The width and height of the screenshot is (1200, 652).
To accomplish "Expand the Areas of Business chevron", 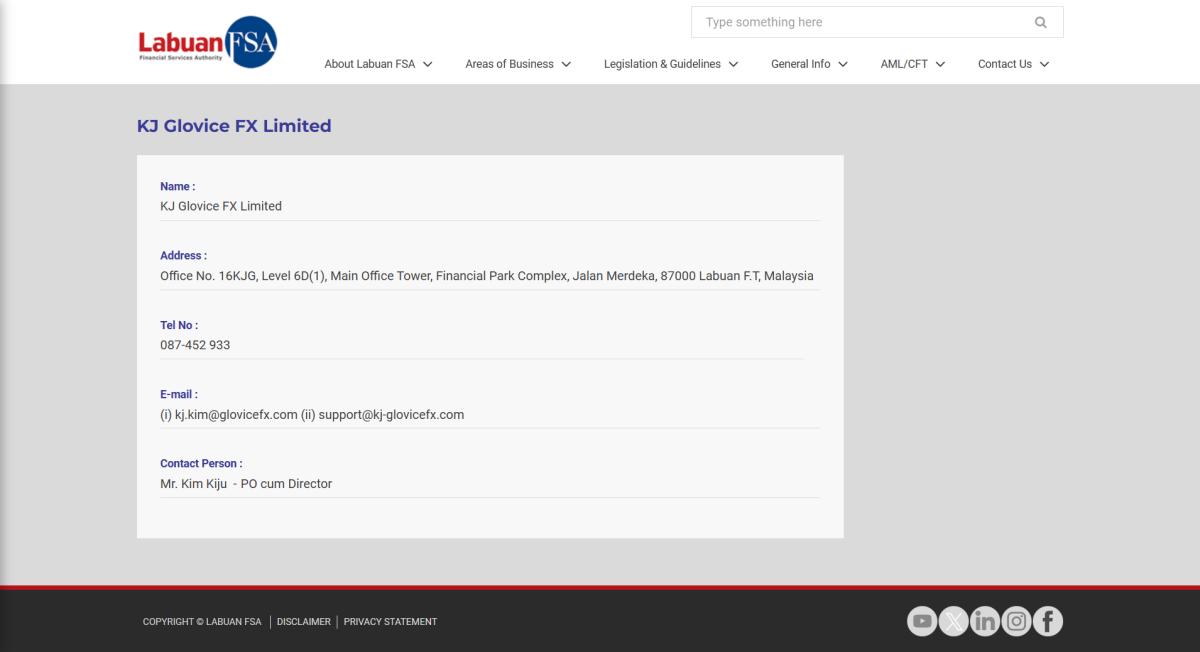I will coord(566,64).
